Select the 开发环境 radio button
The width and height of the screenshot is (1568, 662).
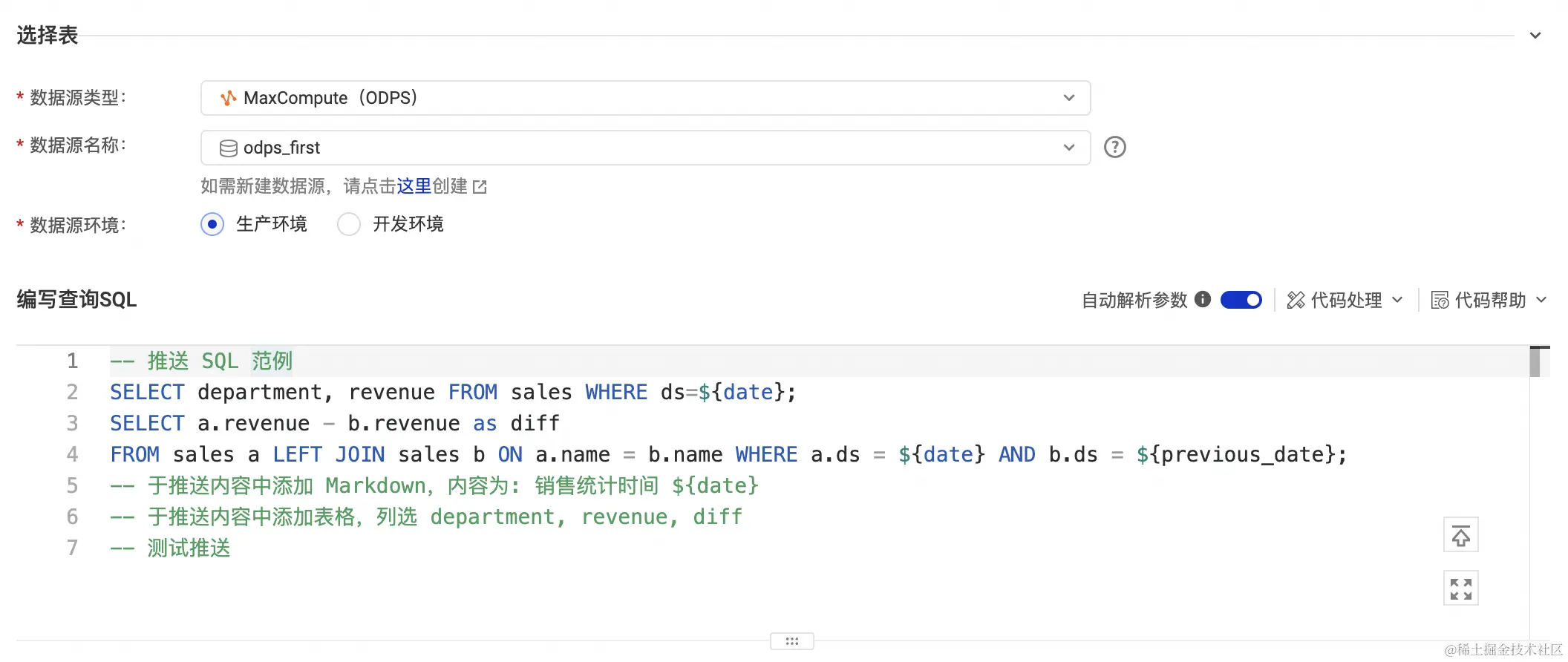point(349,224)
